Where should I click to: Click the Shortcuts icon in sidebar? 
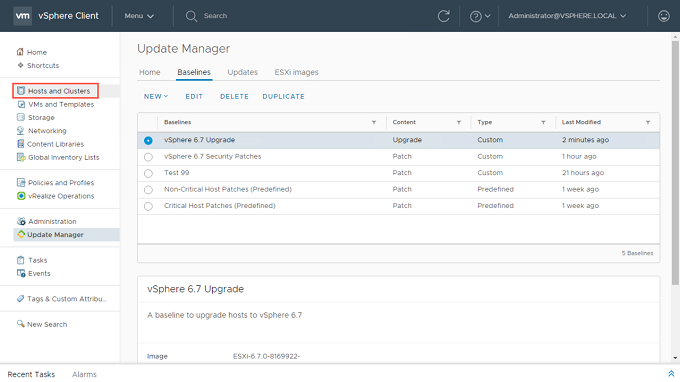pos(20,65)
